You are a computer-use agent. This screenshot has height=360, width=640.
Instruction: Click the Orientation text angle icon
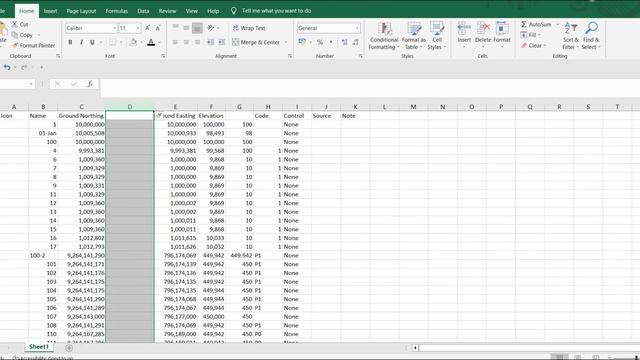211,28
